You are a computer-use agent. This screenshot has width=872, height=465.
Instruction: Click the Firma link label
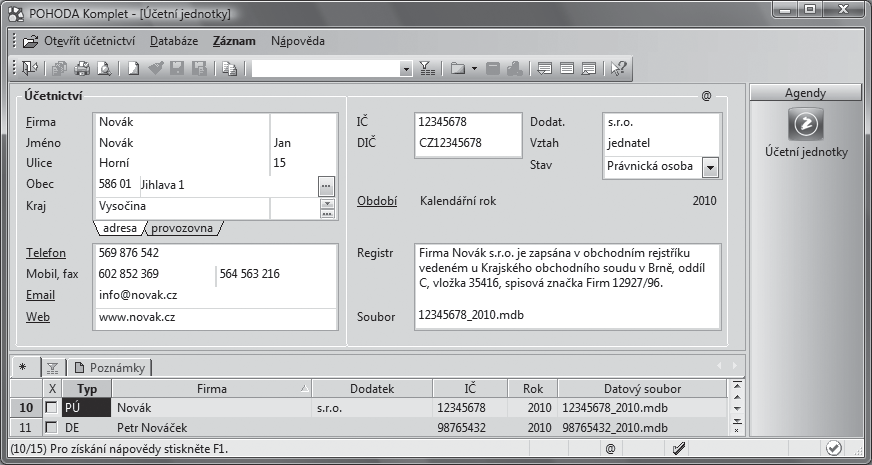tap(41, 122)
